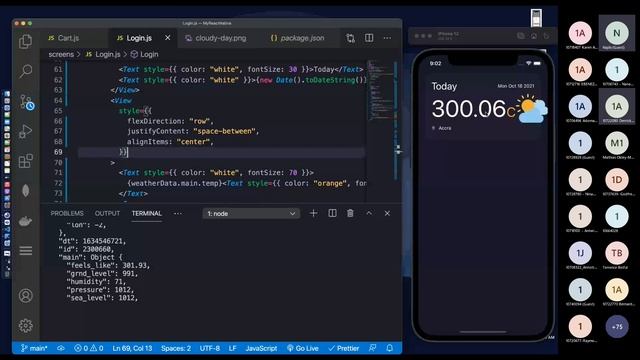This screenshot has height=360, width=640.
Task: Click the 300.06 temperature in simulator
Action: pos(469,109)
